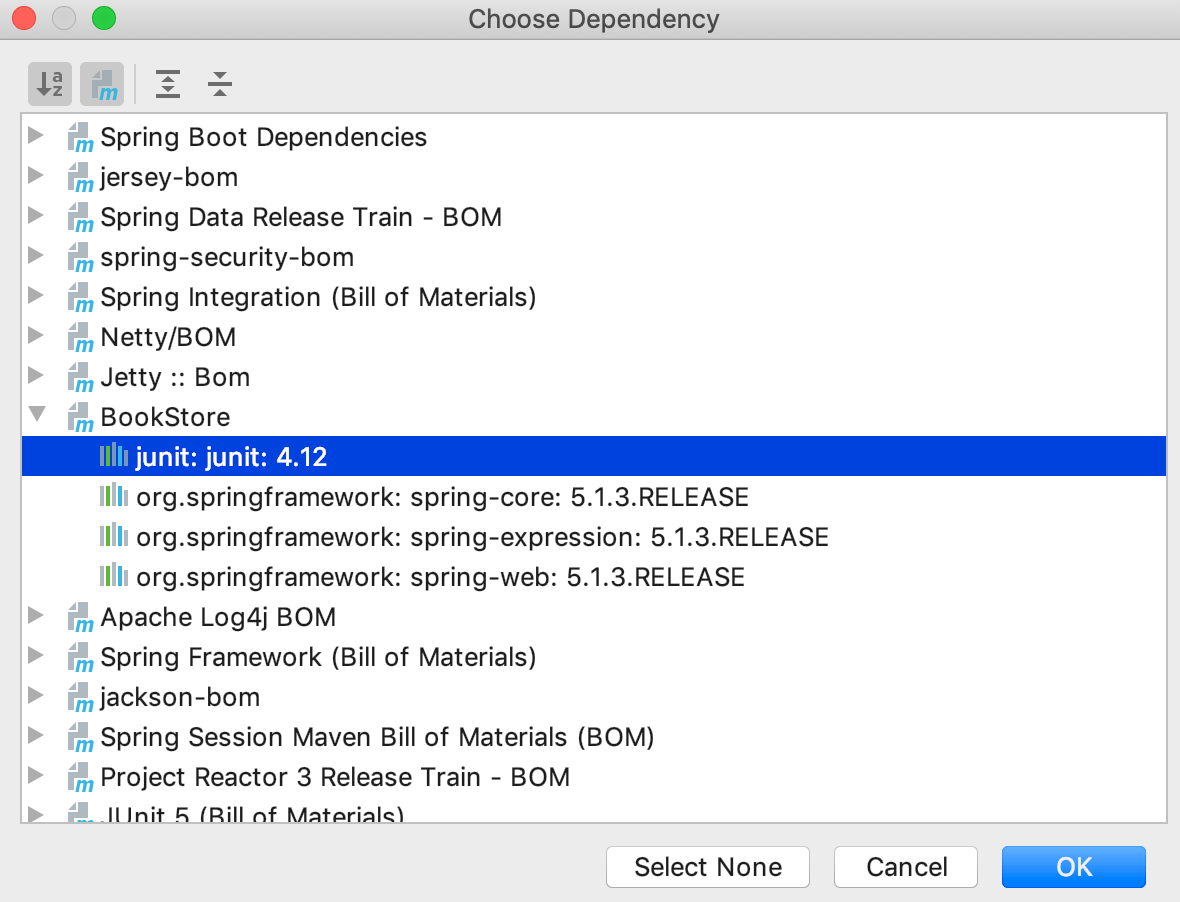1180x902 pixels.
Task: Expand Jetty :: Bom node arrow
Action: 35,375
